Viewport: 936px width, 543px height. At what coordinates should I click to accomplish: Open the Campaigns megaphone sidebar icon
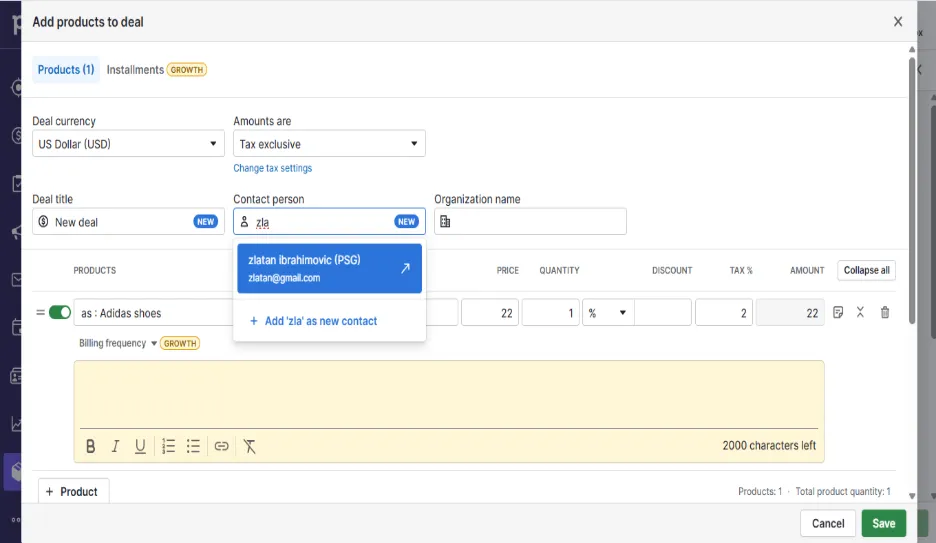click(x=16, y=232)
